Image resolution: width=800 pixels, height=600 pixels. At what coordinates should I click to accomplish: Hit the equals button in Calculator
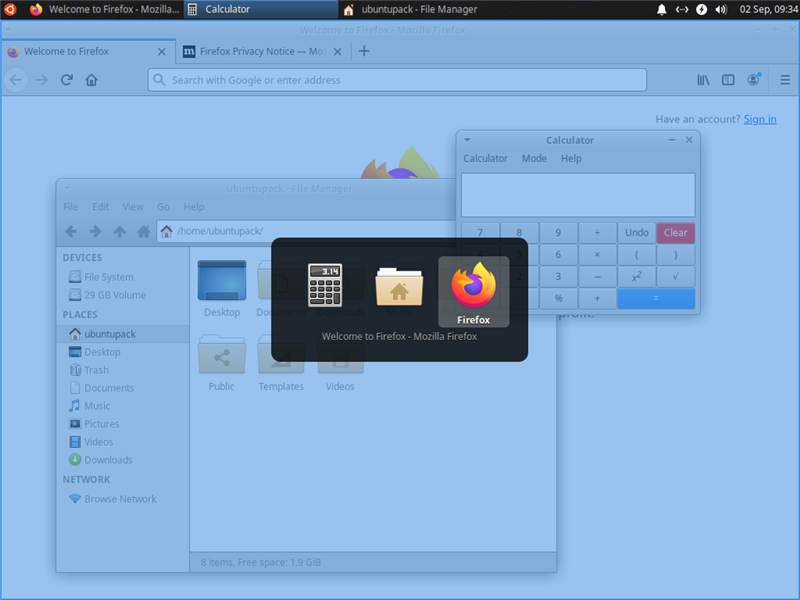tap(656, 298)
